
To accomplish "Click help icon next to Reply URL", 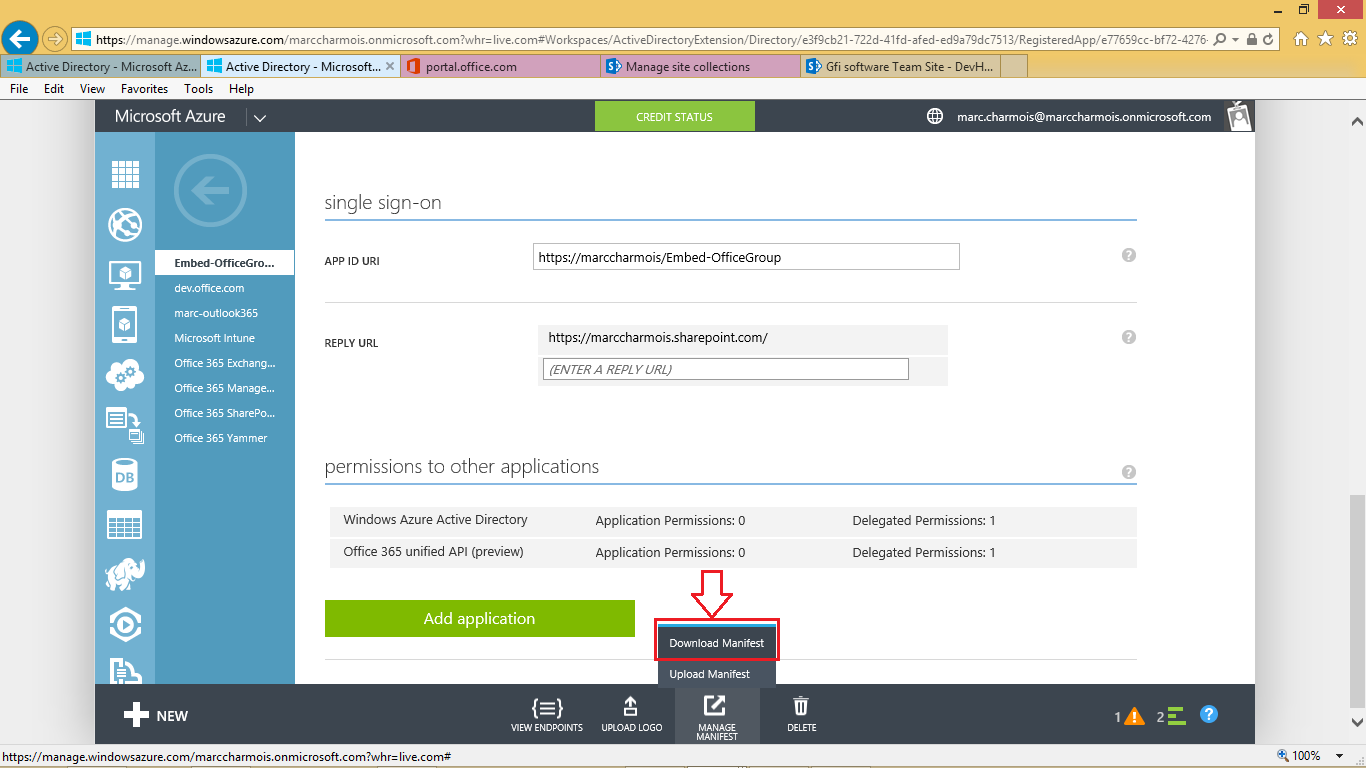I will click(1129, 337).
